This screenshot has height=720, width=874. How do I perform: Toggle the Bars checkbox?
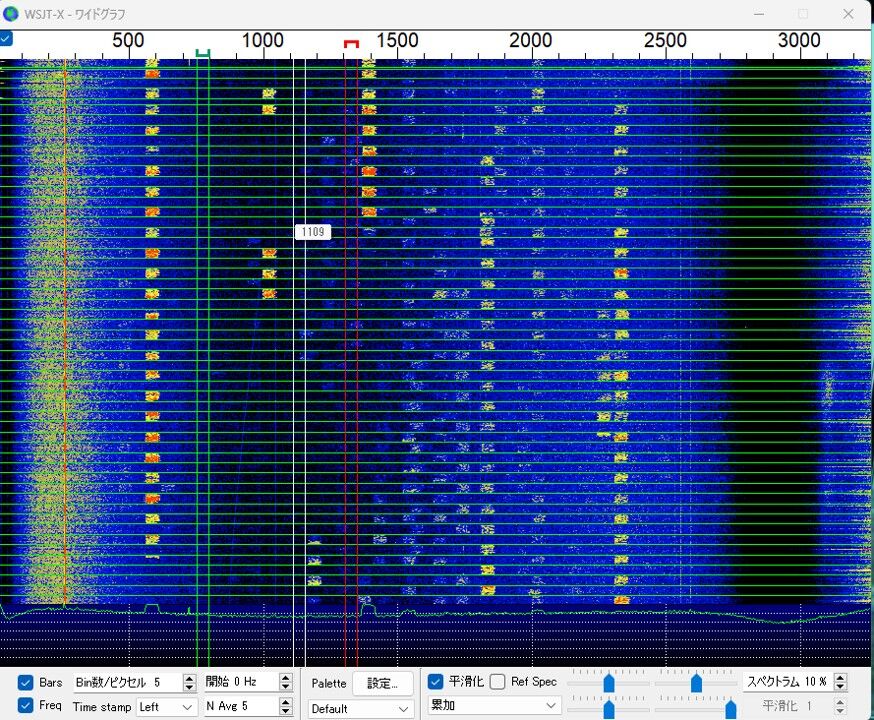tap(25, 682)
